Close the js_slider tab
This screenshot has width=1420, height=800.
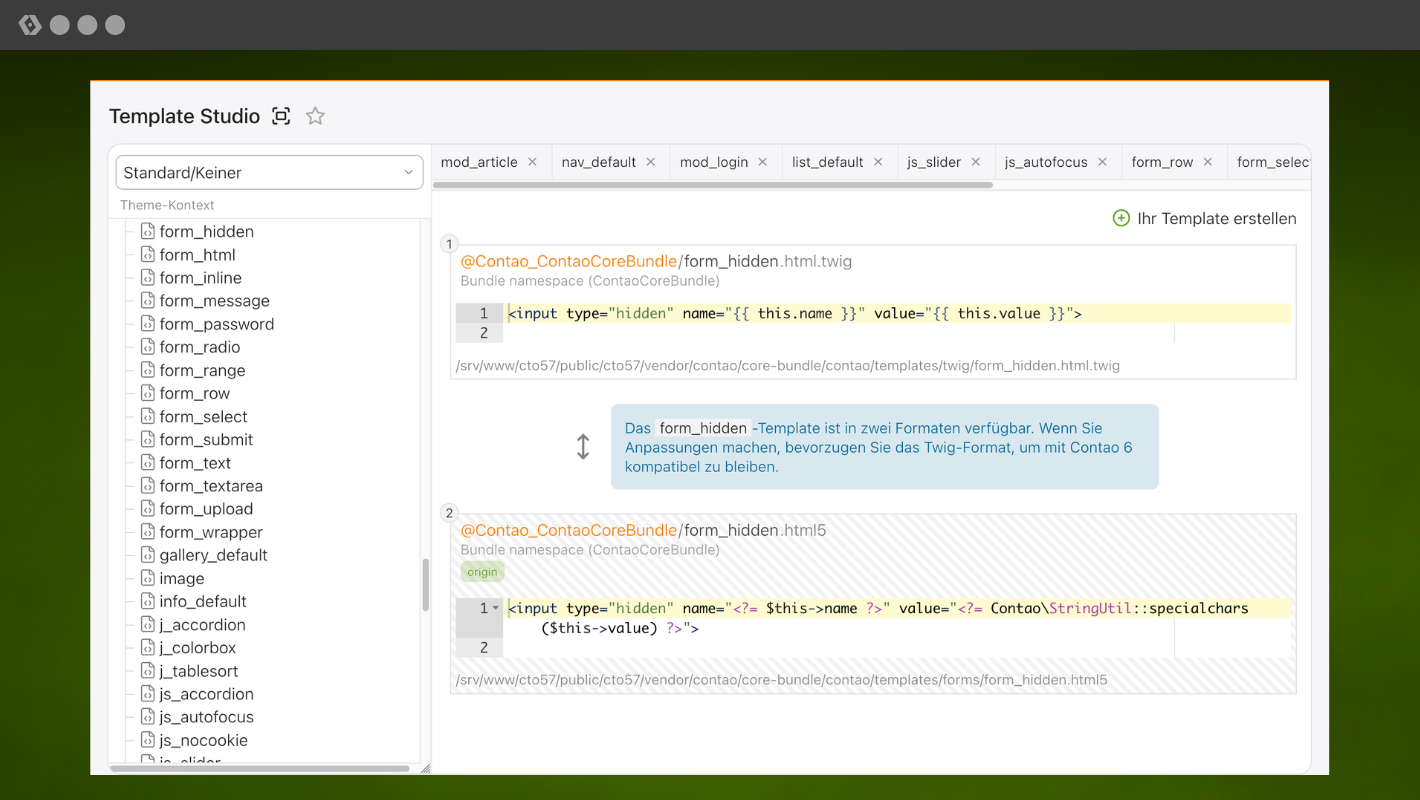click(x=975, y=162)
